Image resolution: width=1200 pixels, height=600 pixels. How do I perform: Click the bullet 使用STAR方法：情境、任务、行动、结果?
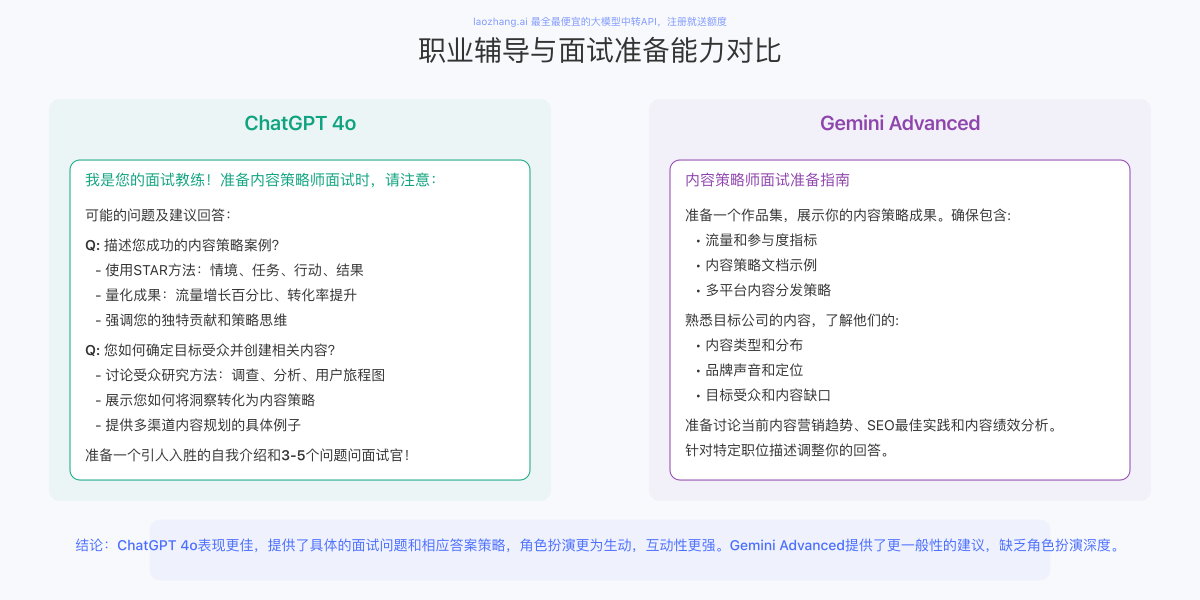point(229,270)
